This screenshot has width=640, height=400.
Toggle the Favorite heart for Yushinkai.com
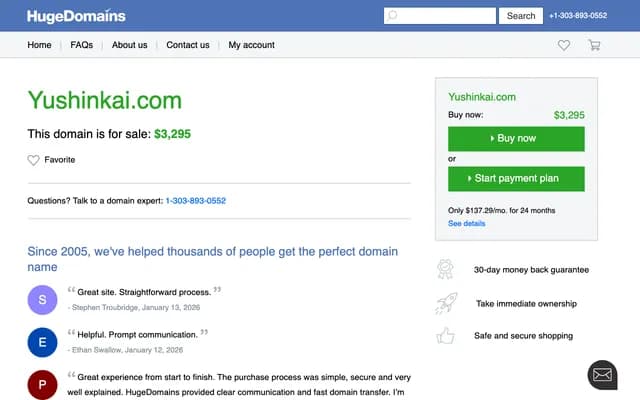click(x=33, y=160)
